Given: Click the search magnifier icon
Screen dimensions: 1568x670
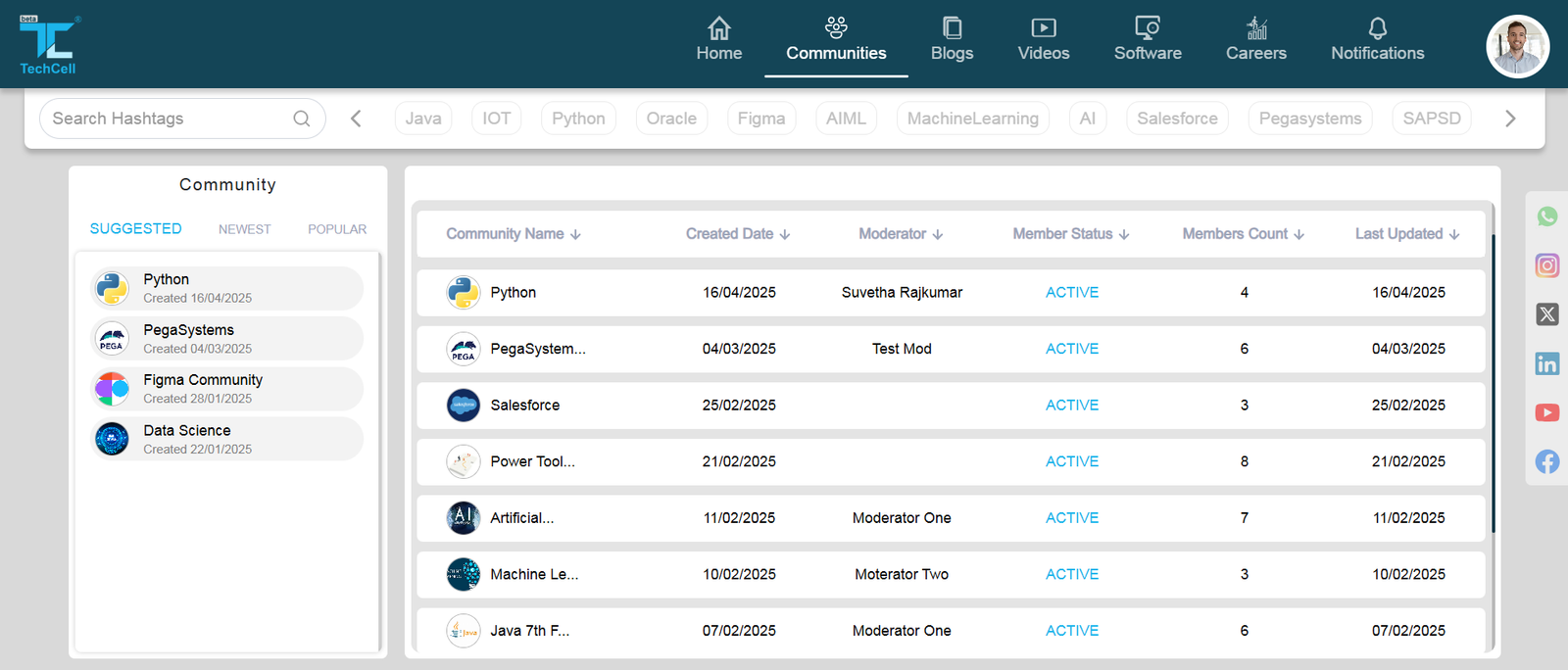Looking at the screenshot, I should coord(302,119).
